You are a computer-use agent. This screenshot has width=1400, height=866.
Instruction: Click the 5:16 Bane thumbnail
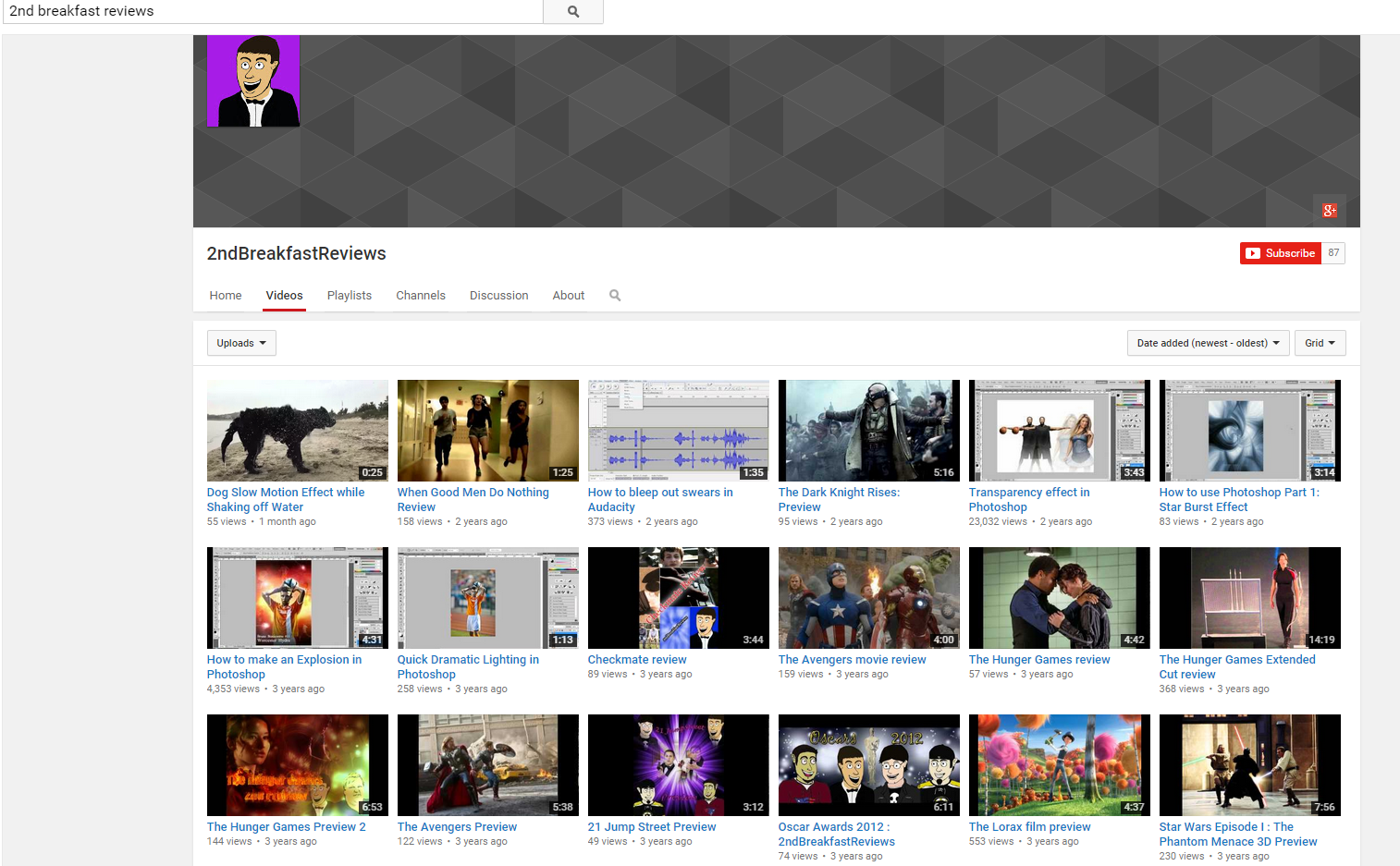click(869, 431)
